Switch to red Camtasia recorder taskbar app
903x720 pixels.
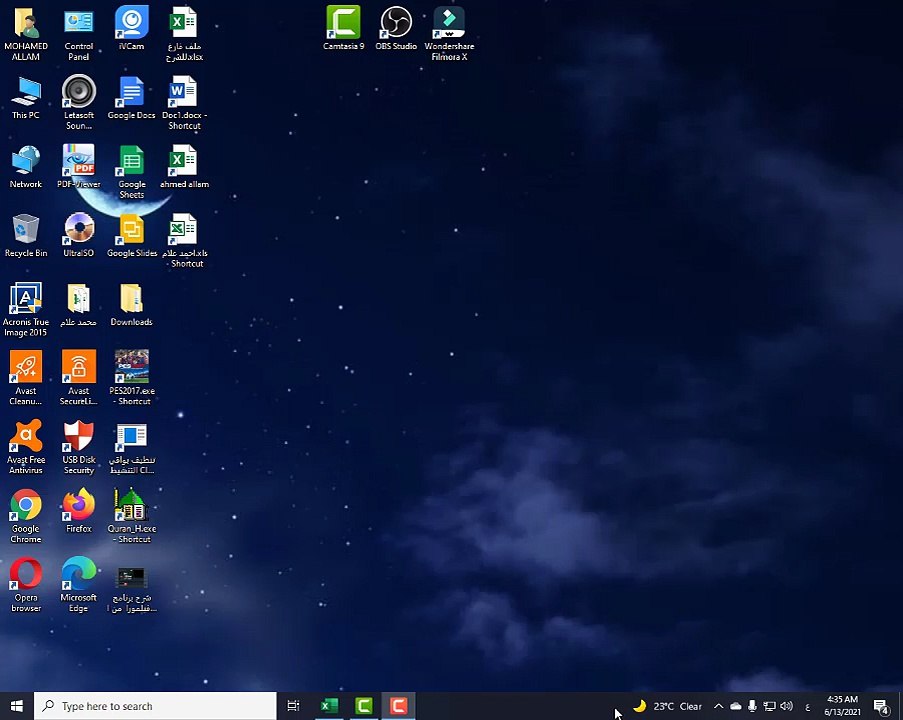(x=398, y=706)
